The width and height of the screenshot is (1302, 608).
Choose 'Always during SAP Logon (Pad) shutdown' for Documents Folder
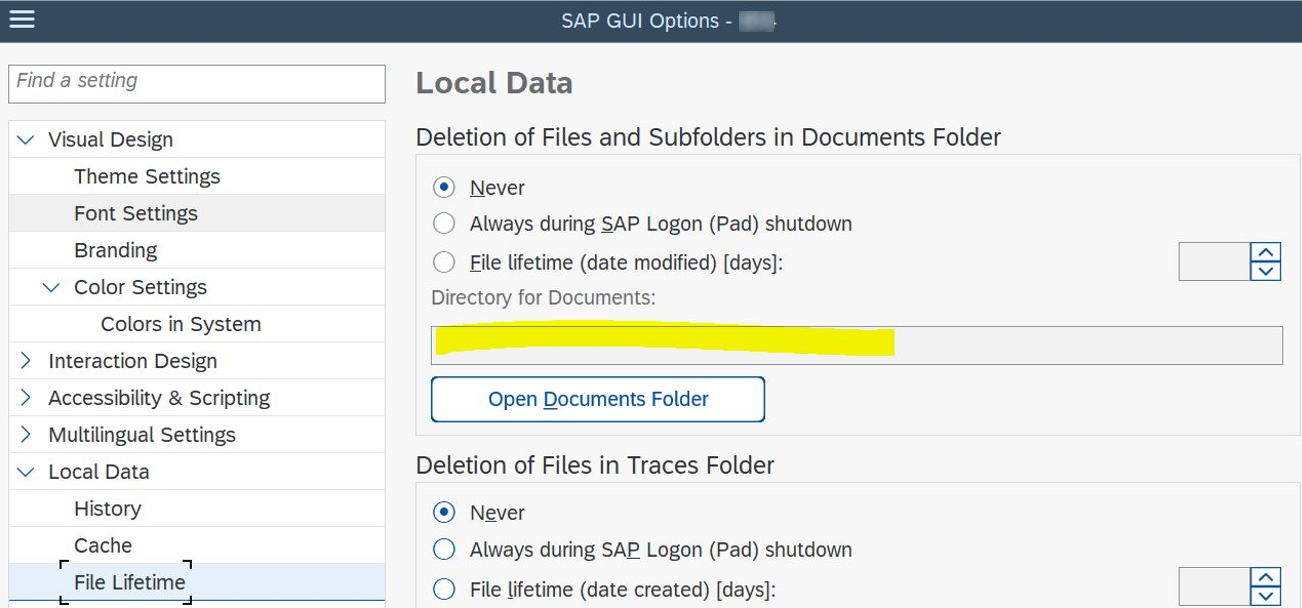click(444, 224)
